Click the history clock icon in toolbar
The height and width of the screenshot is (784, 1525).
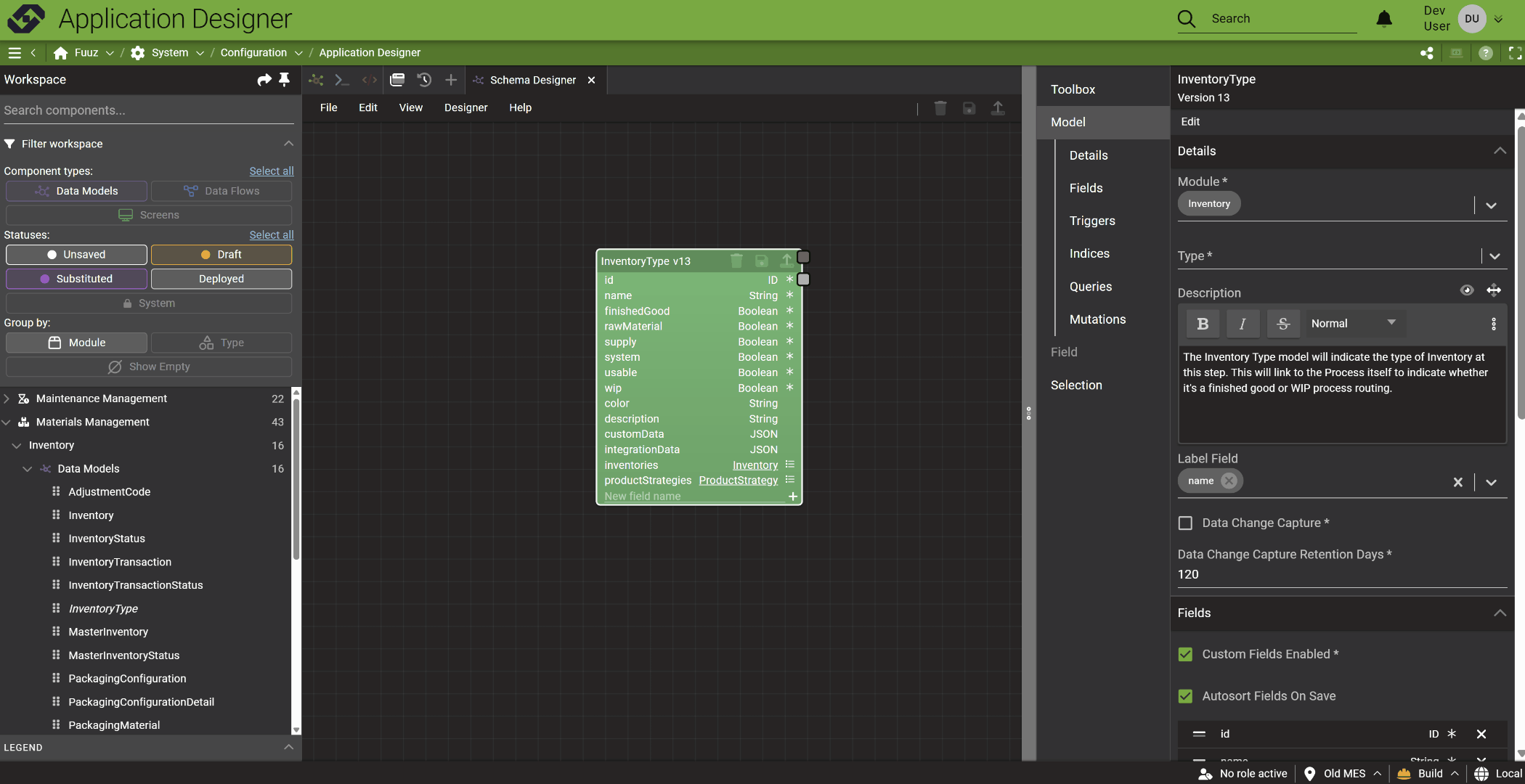tap(424, 80)
